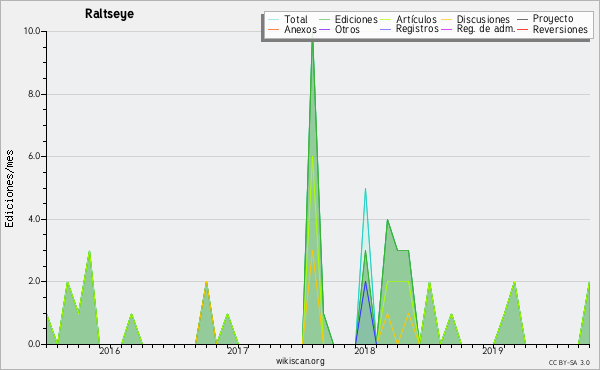Click the Total cyan line swatch

click(x=274, y=20)
